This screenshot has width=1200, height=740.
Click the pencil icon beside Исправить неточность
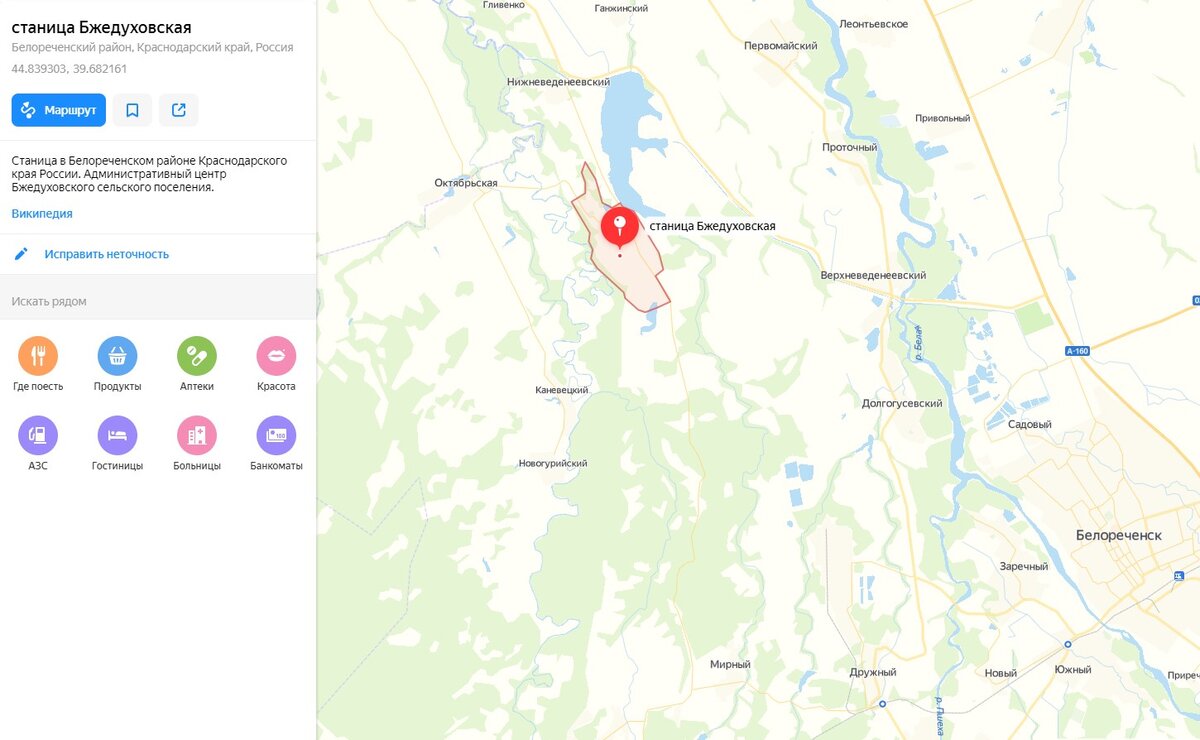point(21,254)
